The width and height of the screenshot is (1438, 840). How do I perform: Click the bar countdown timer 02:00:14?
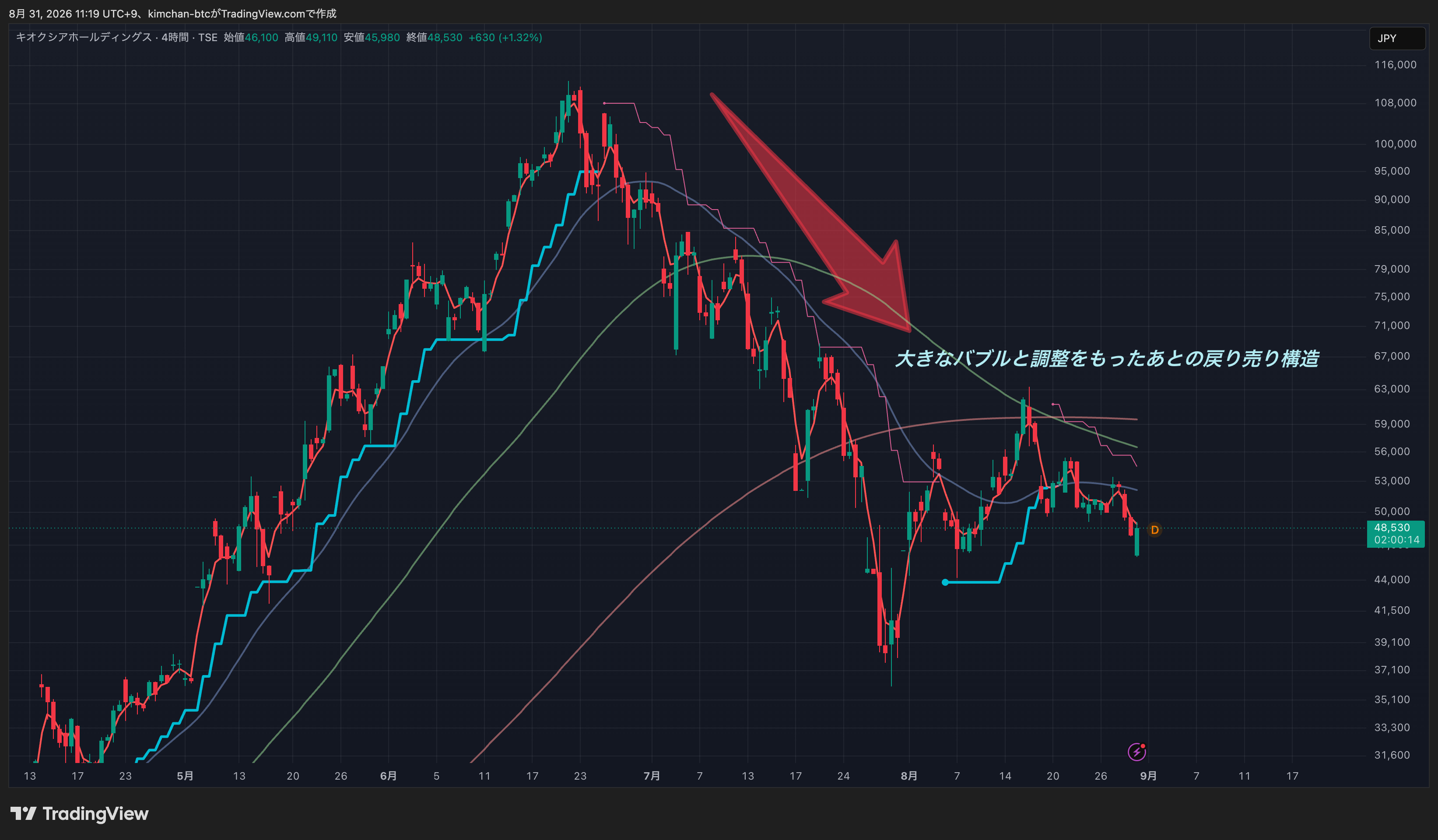pos(1396,540)
